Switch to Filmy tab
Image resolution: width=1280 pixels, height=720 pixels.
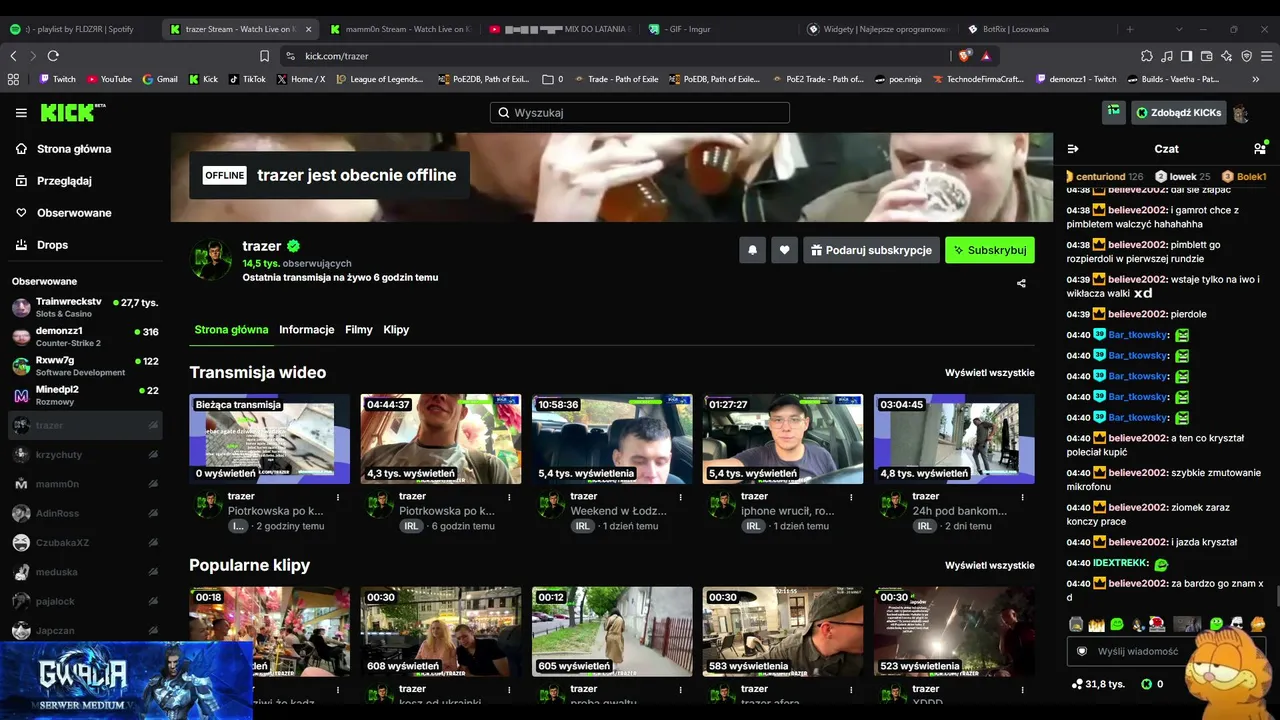click(359, 330)
